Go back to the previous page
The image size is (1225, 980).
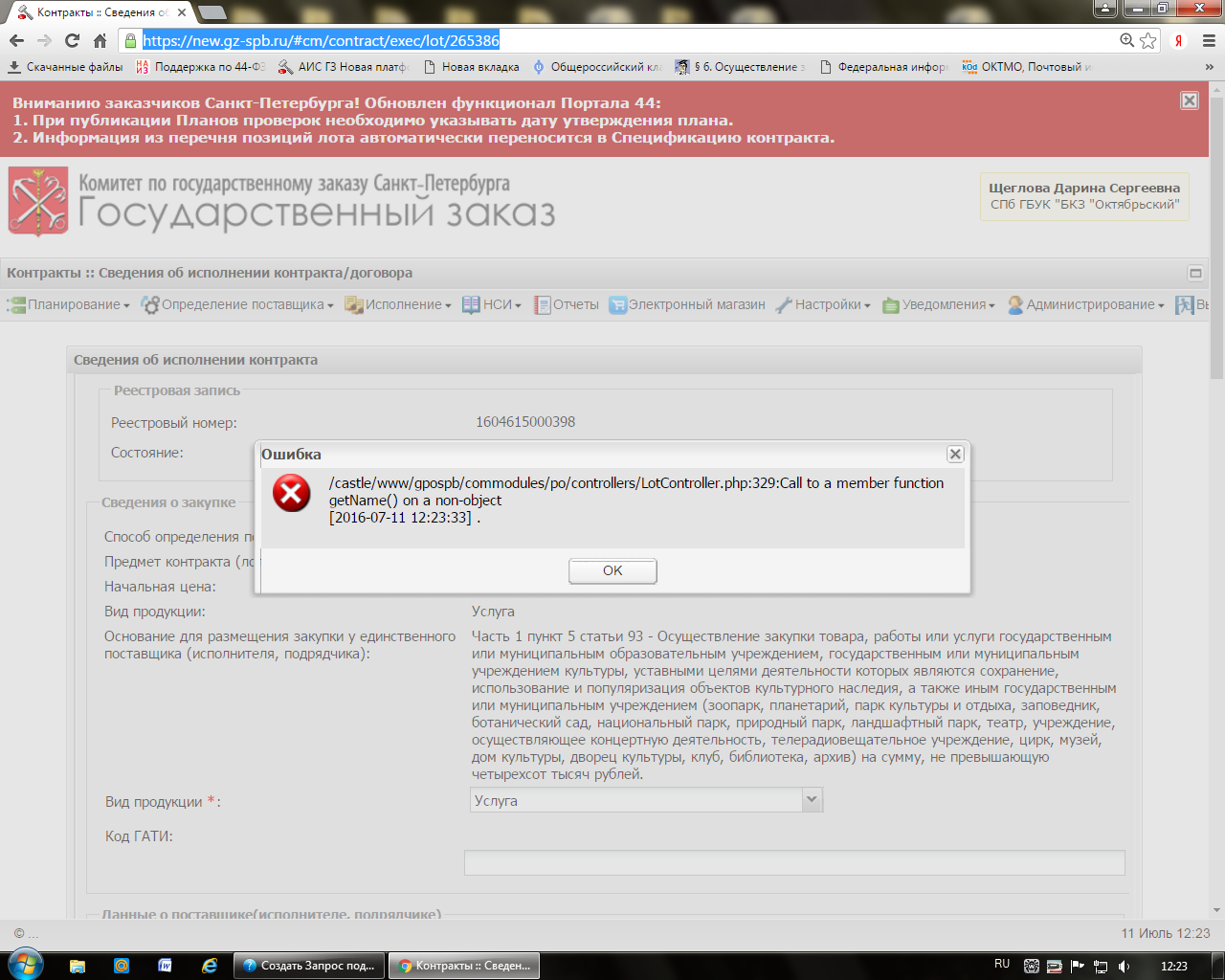(16, 40)
